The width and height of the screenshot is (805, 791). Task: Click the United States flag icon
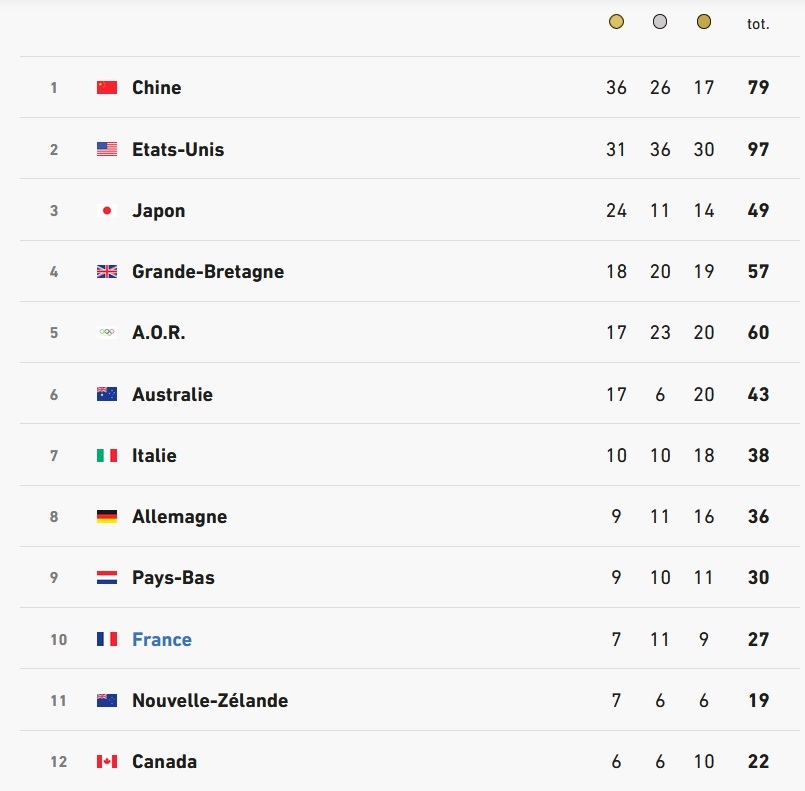[x=107, y=149]
